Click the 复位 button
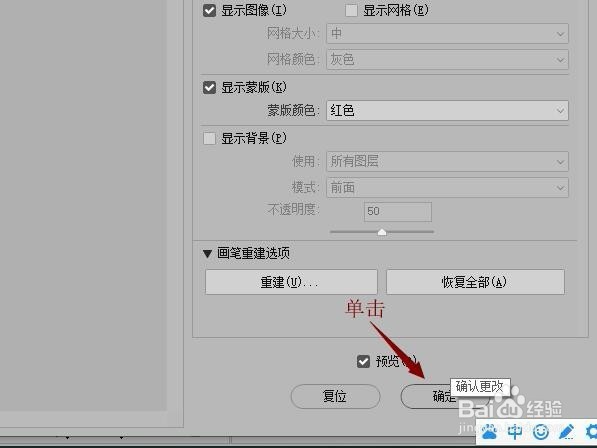 click(335, 396)
